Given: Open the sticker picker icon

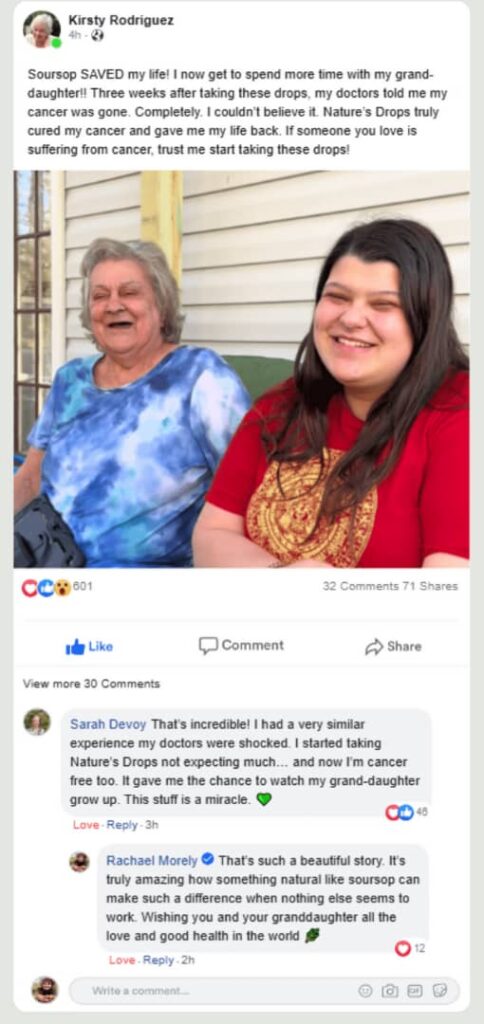Looking at the screenshot, I should tap(440, 991).
